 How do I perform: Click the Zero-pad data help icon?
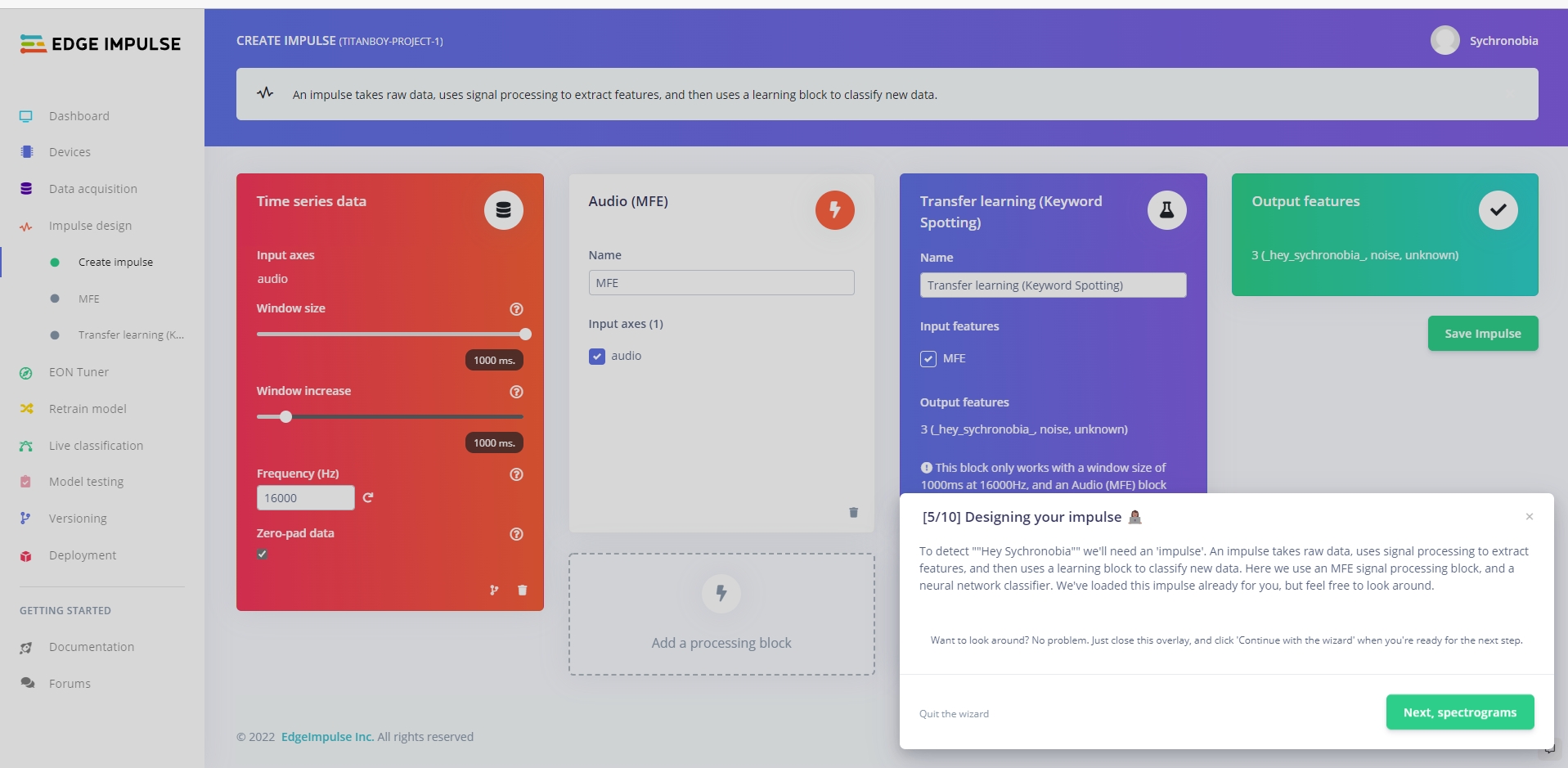[516, 534]
